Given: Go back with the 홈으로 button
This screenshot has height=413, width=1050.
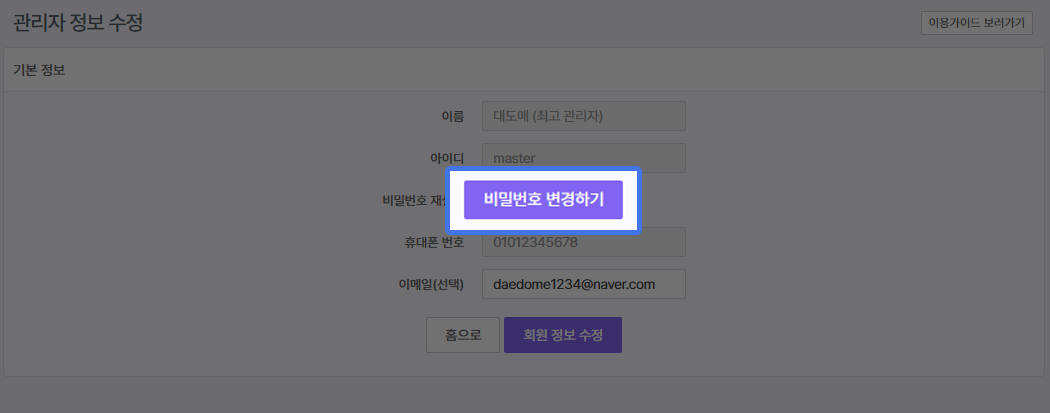Looking at the screenshot, I should click(x=462, y=335).
